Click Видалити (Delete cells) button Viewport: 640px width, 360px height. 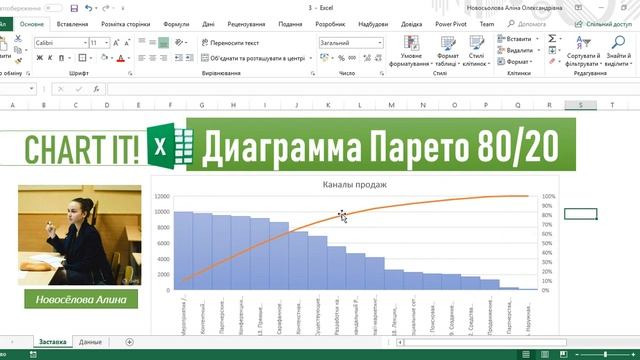click(x=516, y=50)
